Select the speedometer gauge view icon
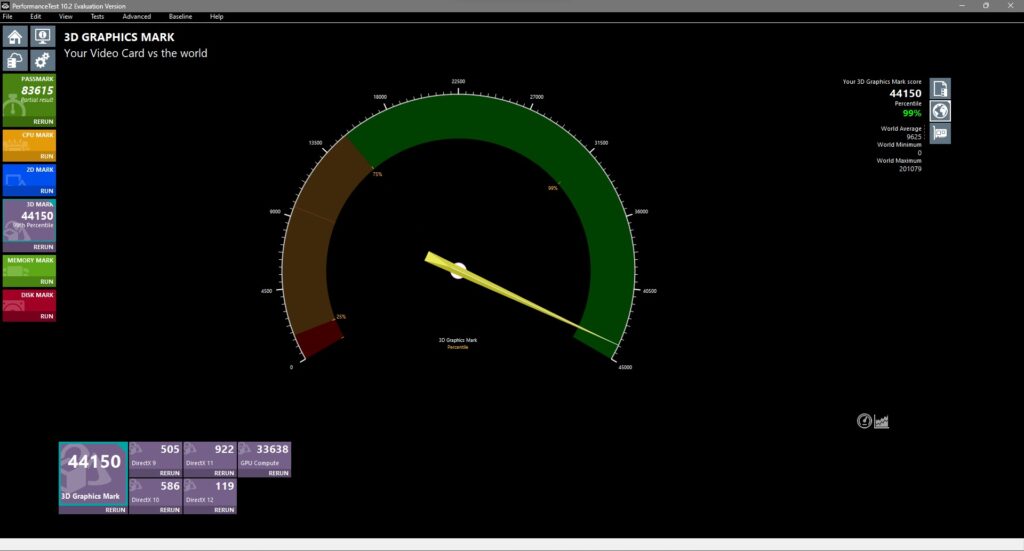Screen dimensions: 1024x551 click(x=864, y=421)
